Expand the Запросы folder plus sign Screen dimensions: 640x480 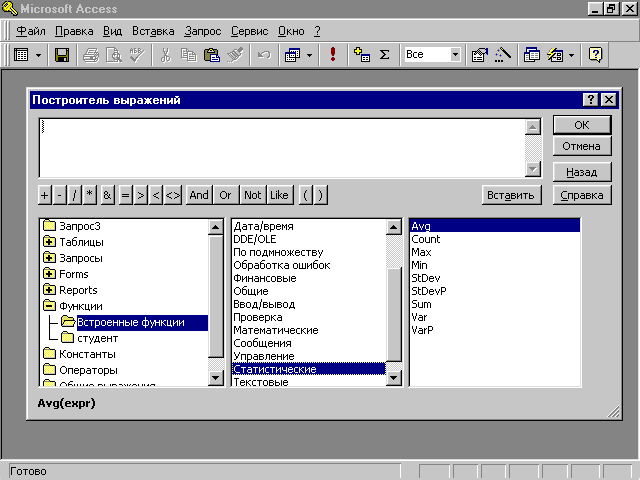(49, 258)
